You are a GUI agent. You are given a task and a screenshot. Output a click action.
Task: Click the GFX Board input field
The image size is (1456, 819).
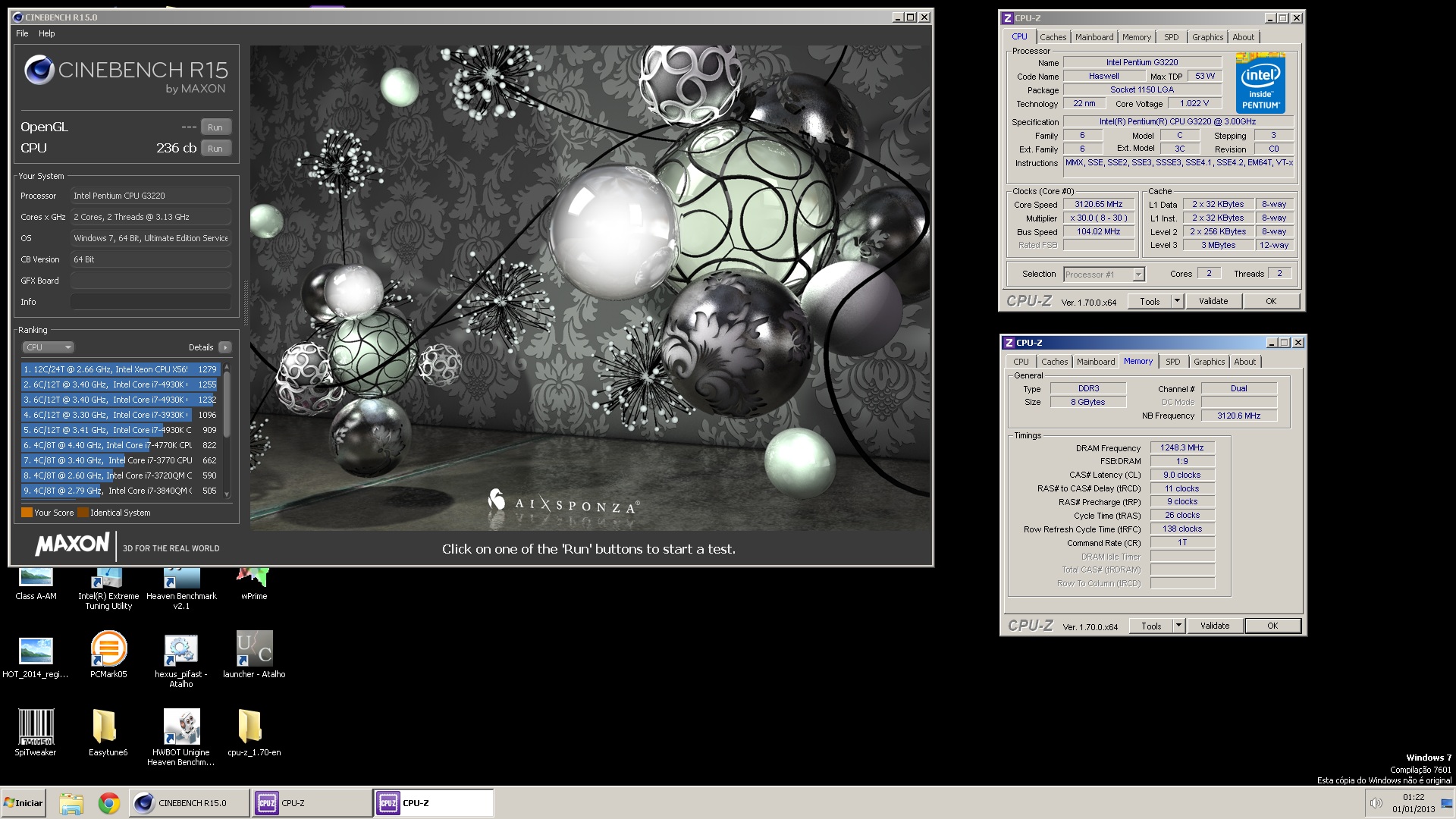151,281
